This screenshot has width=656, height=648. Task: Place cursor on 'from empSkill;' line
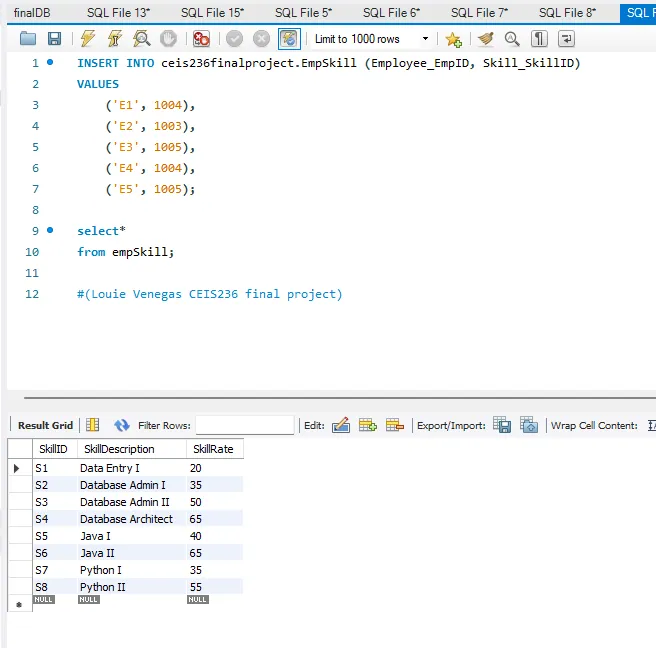[126, 252]
